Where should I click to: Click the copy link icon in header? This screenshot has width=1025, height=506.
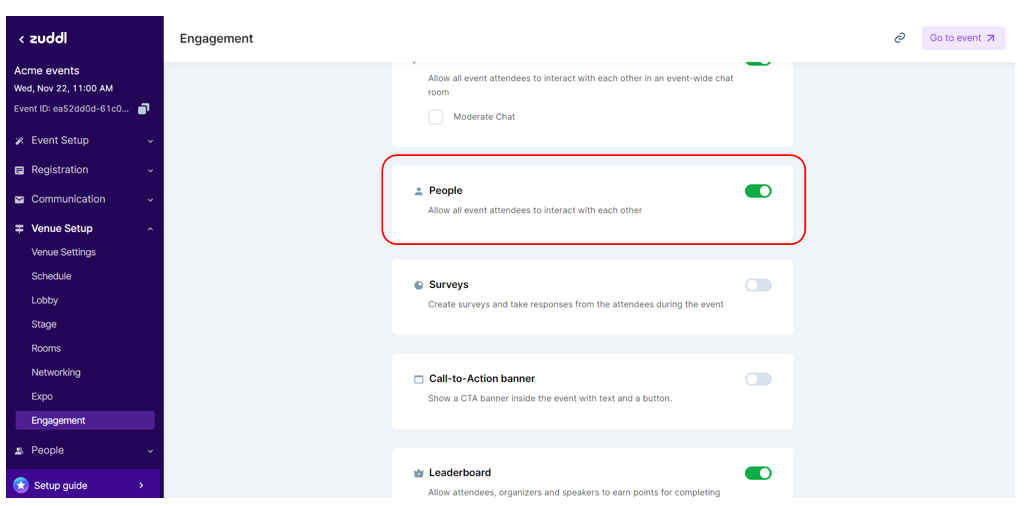point(900,38)
